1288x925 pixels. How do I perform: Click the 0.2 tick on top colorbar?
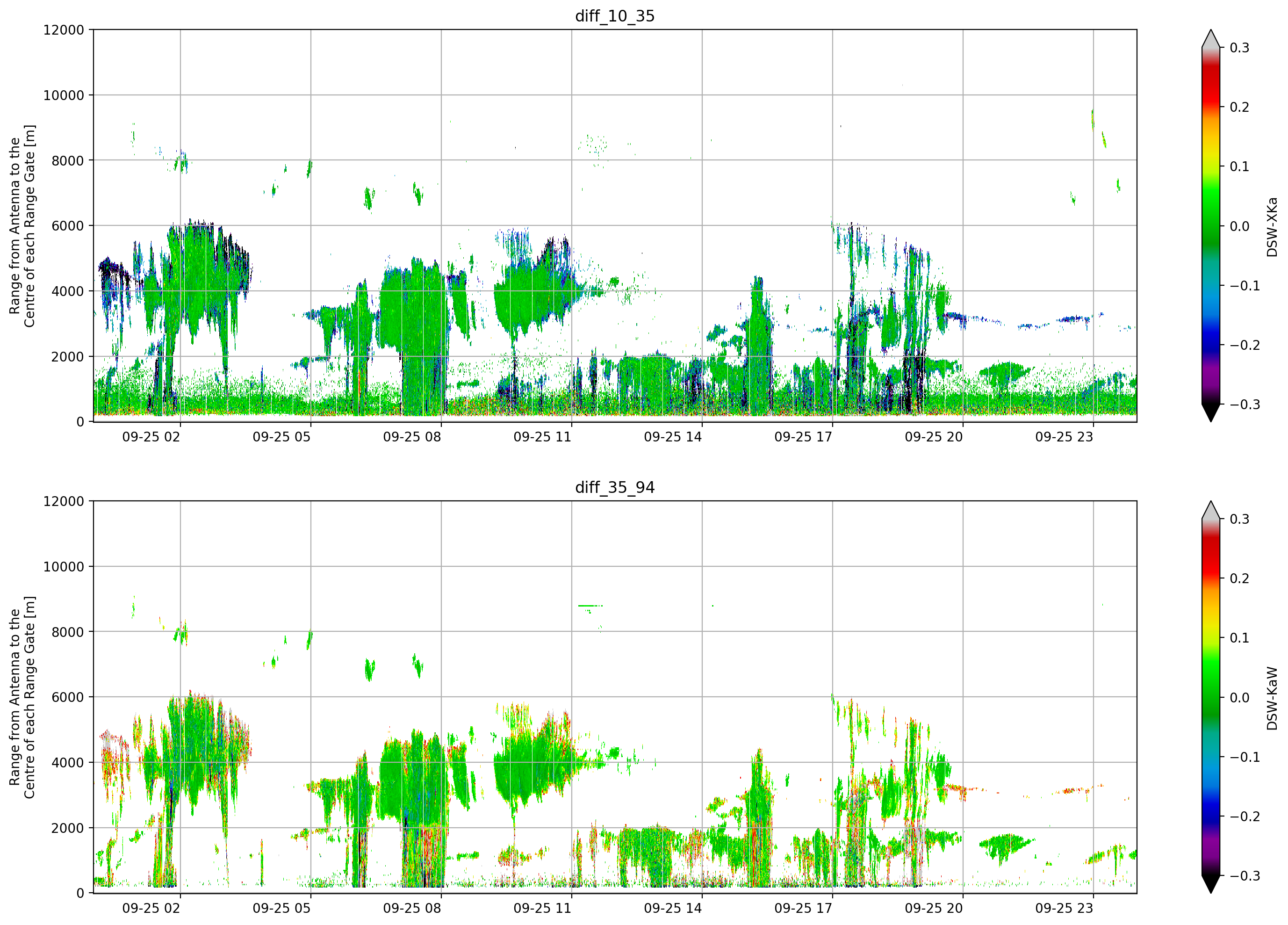click(x=1240, y=108)
